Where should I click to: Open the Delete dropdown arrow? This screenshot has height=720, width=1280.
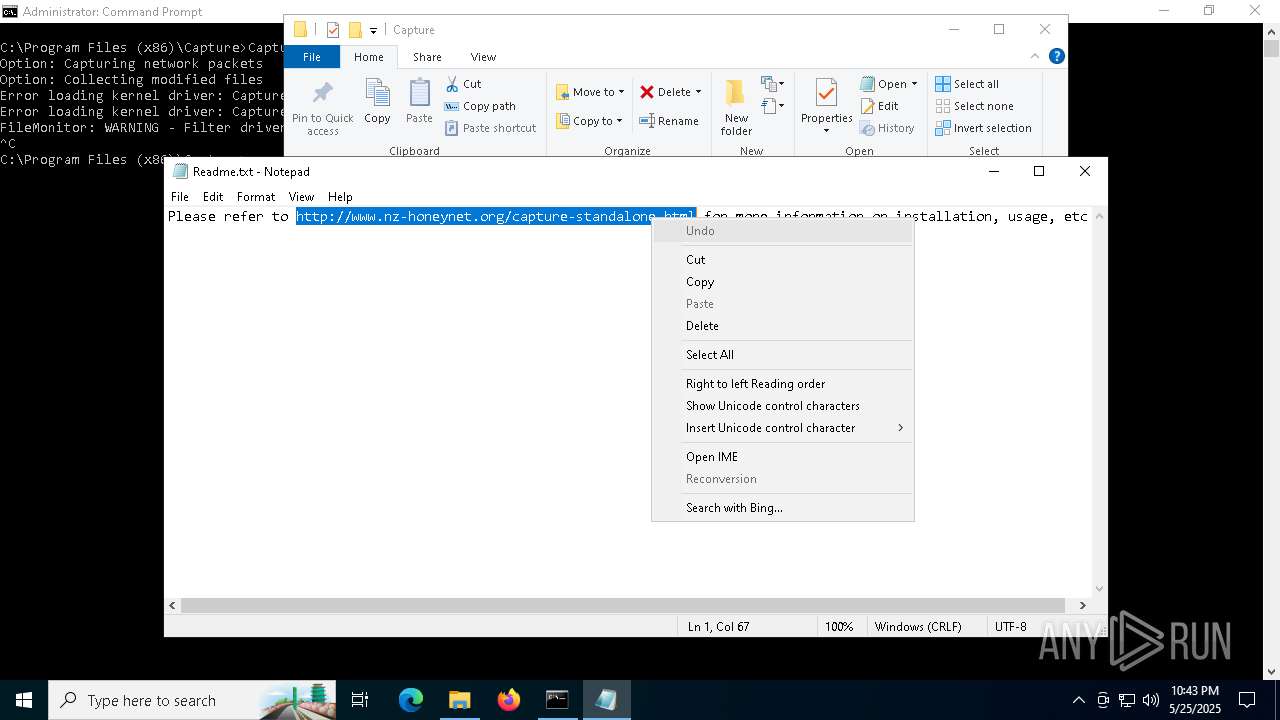(698, 92)
